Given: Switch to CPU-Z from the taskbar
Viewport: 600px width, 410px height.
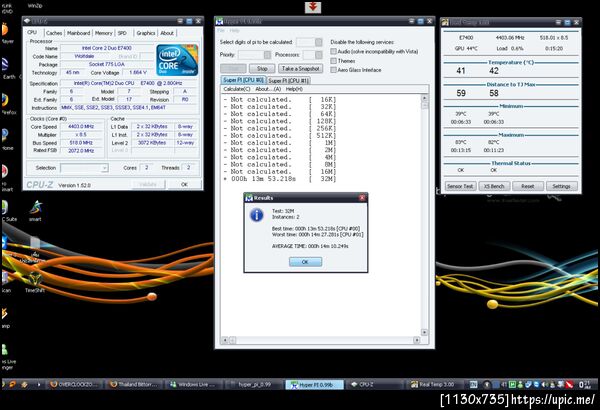Looking at the screenshot, I should [373, 384].
